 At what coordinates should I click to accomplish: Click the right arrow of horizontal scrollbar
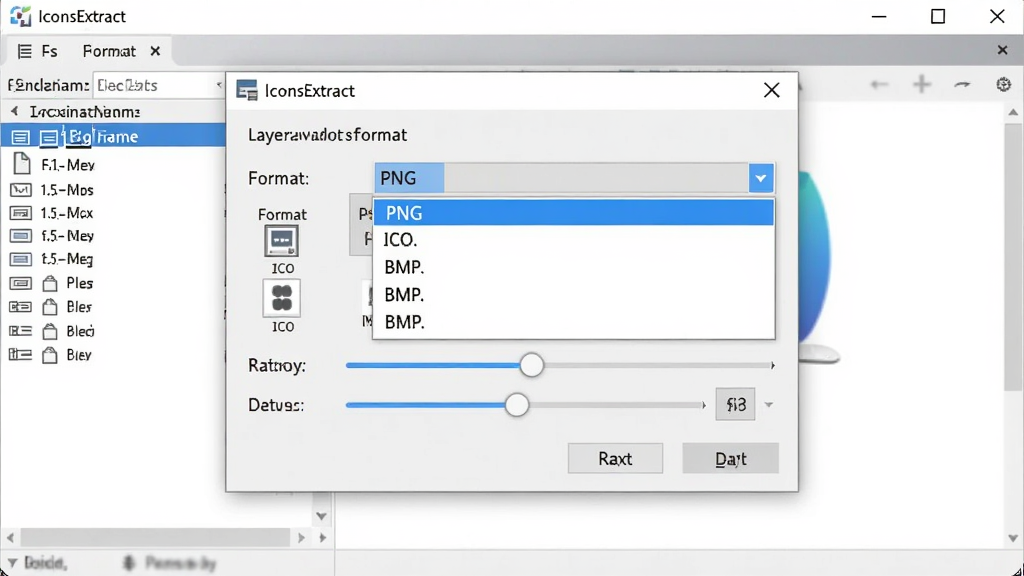coord(301,537)
